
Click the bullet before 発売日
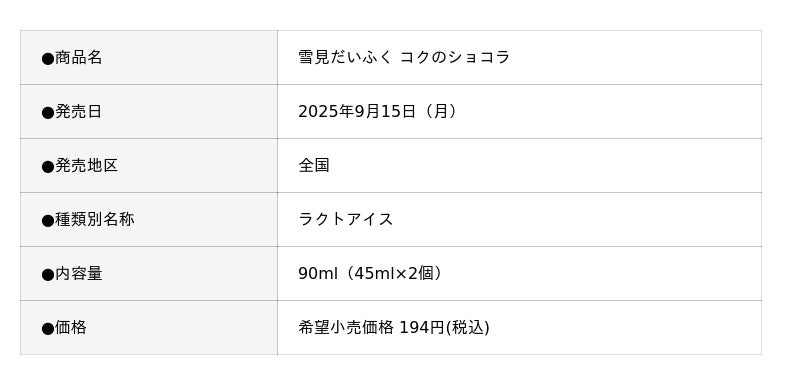(47, 113)
